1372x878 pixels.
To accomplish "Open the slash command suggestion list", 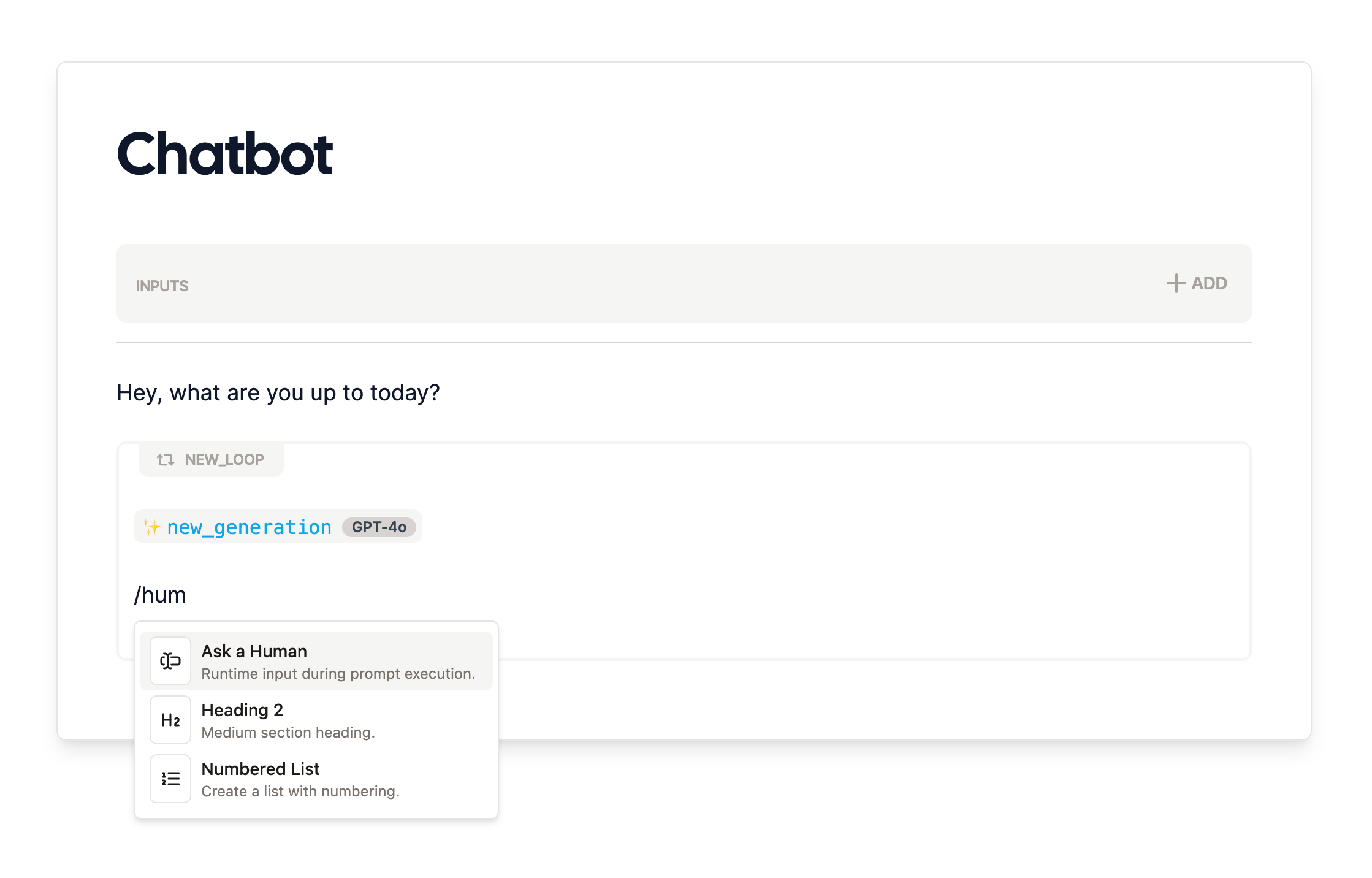I will [x=161, y=594].
